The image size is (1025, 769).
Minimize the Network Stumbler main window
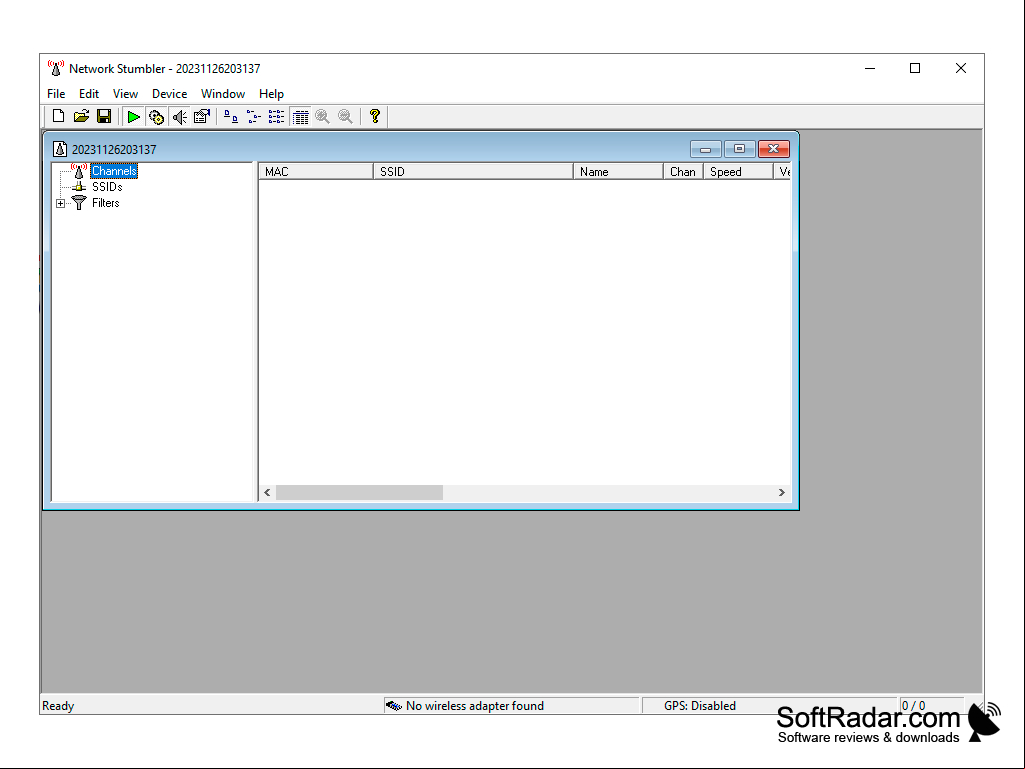tap(870, 68)
